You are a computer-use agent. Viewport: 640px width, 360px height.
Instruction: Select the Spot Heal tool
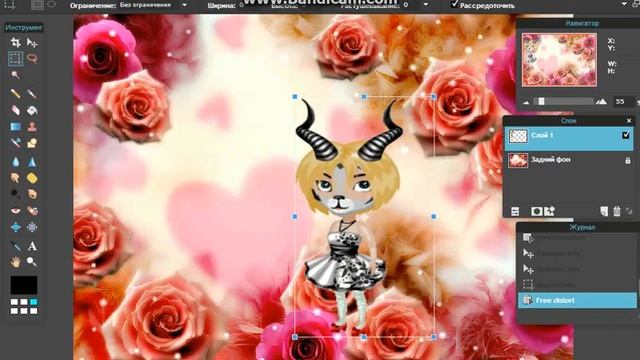pyautogui.click(x=32, y=211)
